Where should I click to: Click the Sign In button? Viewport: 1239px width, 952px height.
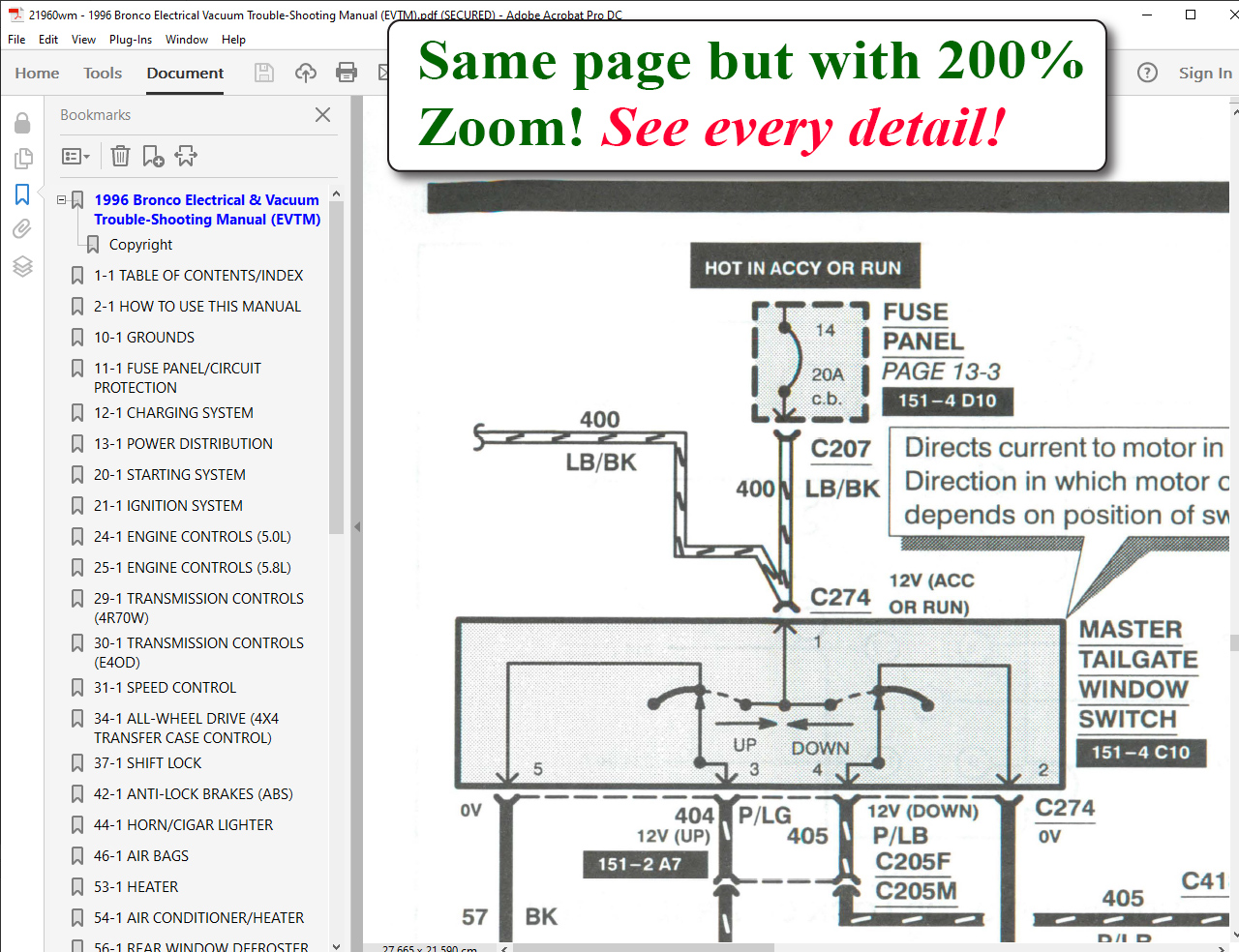1205,73
